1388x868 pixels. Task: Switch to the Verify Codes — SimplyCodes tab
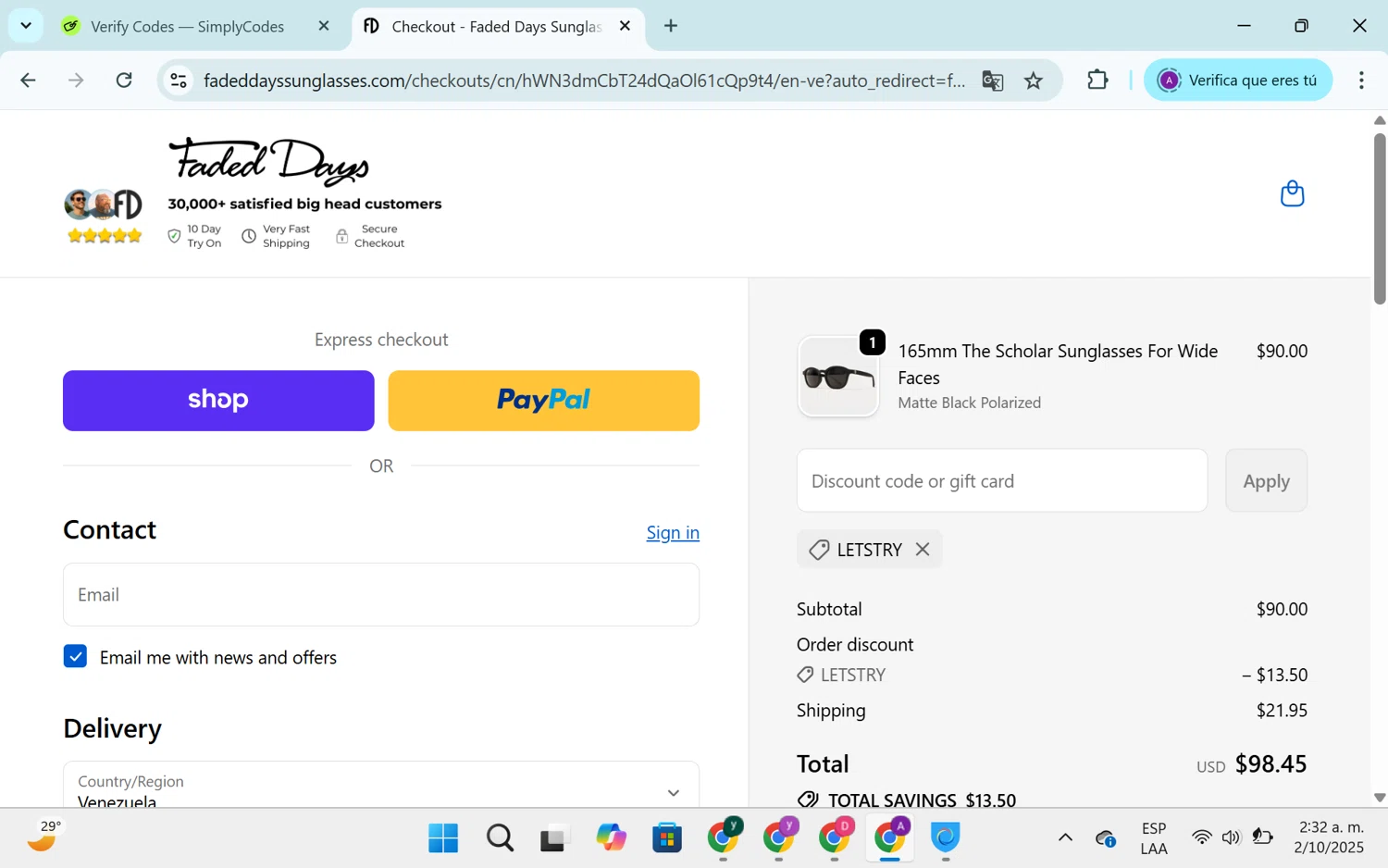coord(187,26)
